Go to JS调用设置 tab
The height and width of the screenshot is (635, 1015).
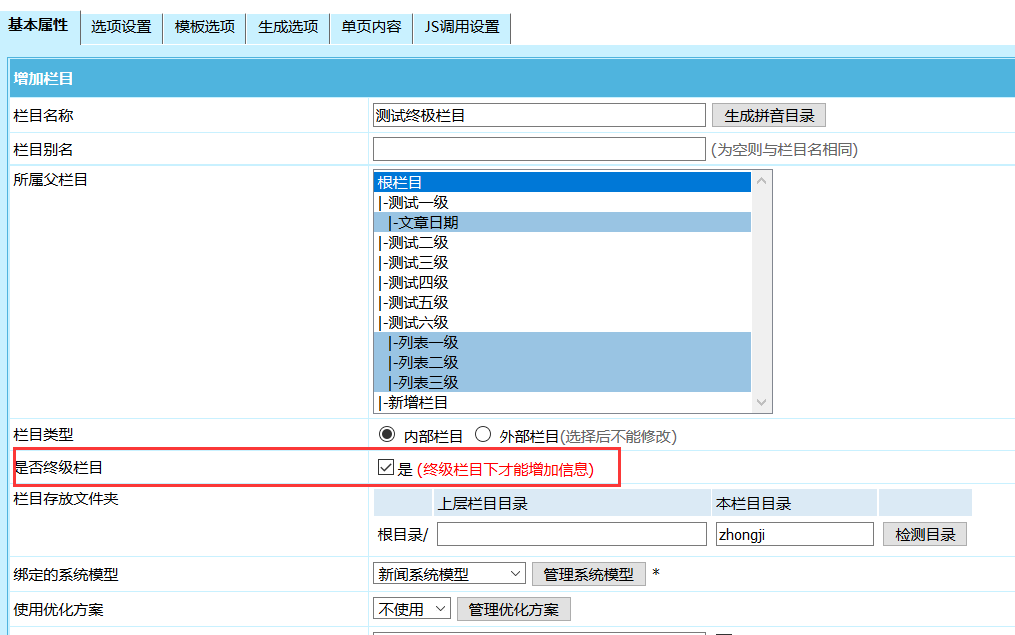(462, 28)
